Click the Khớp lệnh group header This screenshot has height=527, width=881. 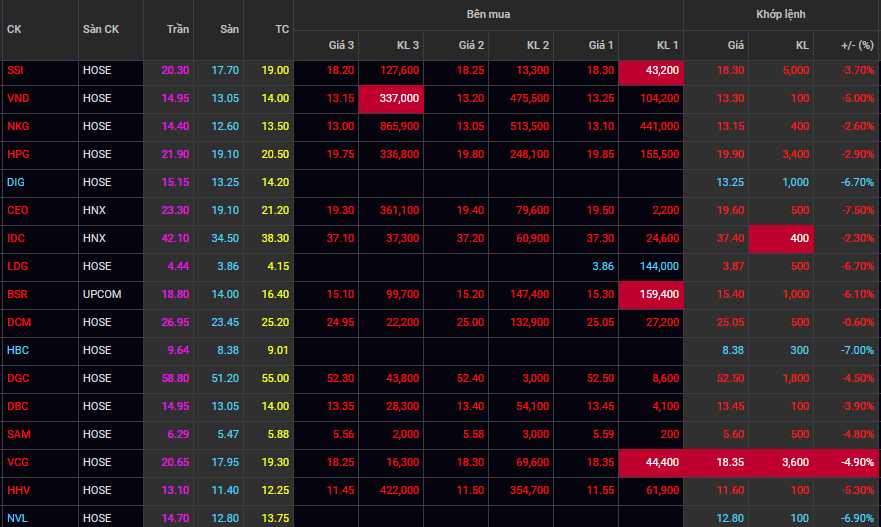(780, 15)
